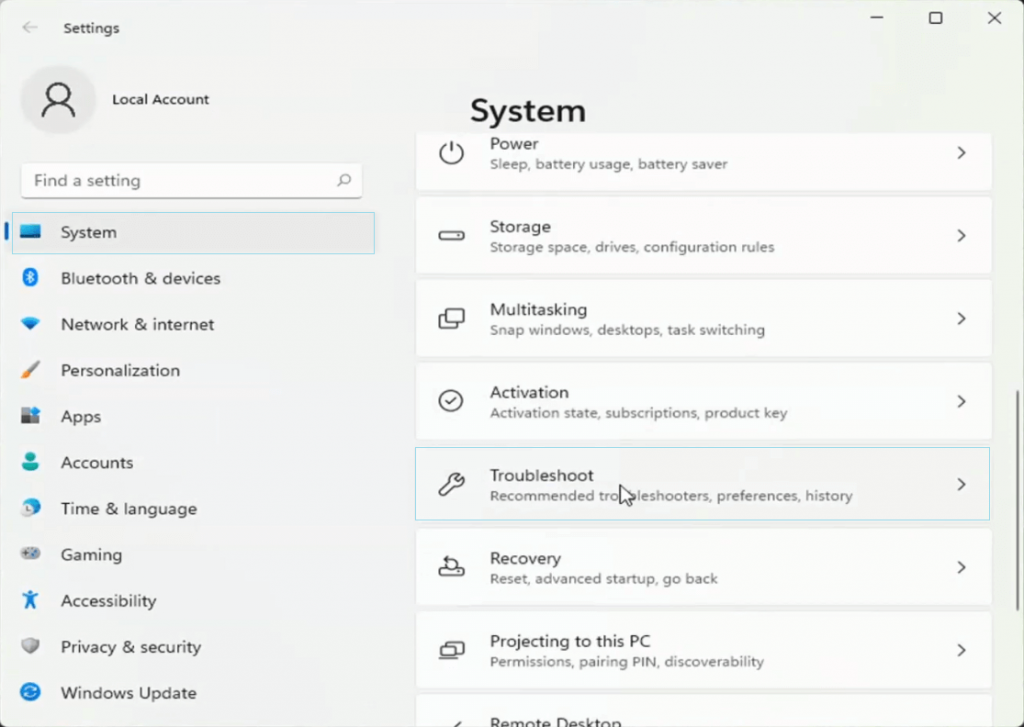Go to Personalization in the sidebar

120,370
